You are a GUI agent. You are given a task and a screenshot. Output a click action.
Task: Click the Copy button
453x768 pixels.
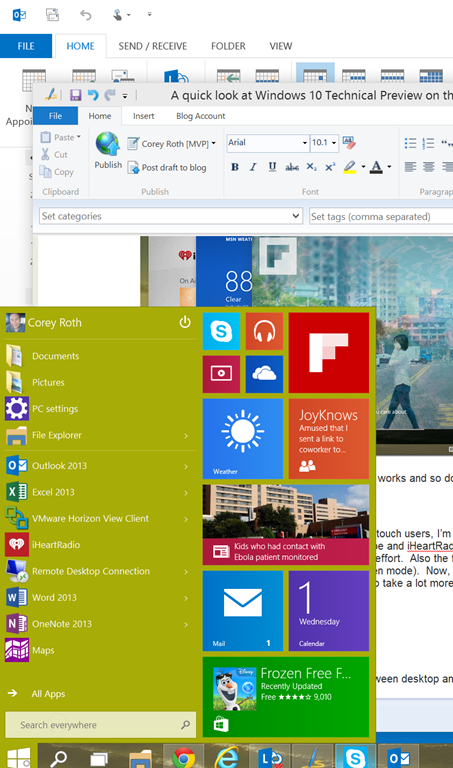57,172
